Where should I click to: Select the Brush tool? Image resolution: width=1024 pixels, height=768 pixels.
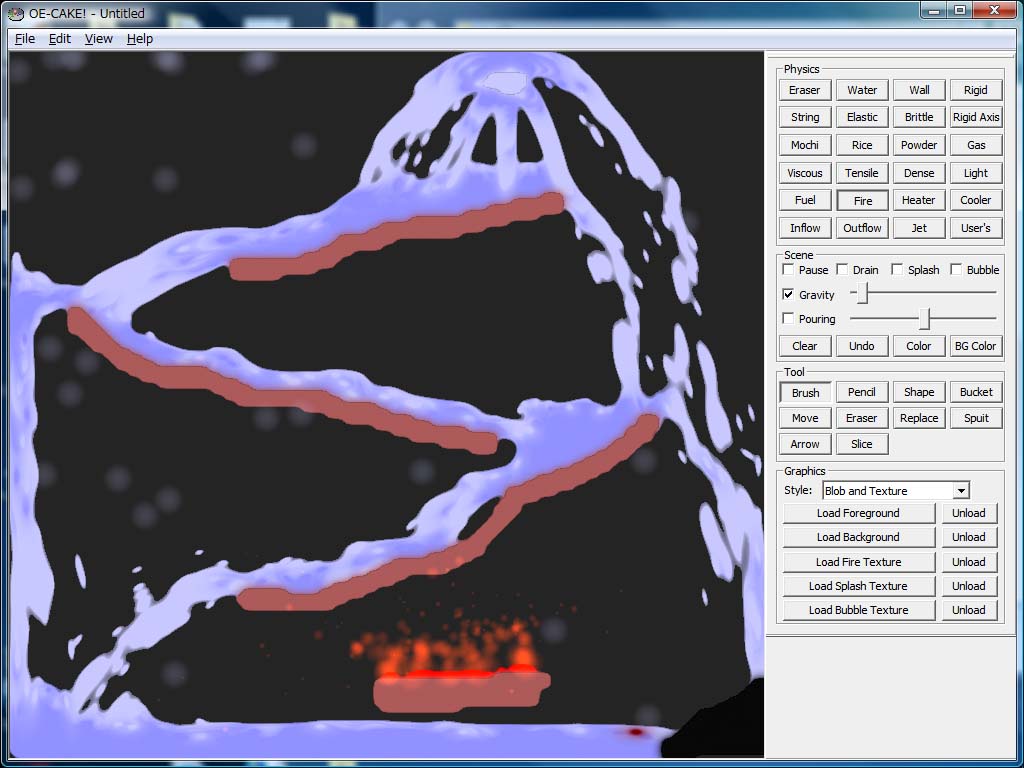coord(805,392)
